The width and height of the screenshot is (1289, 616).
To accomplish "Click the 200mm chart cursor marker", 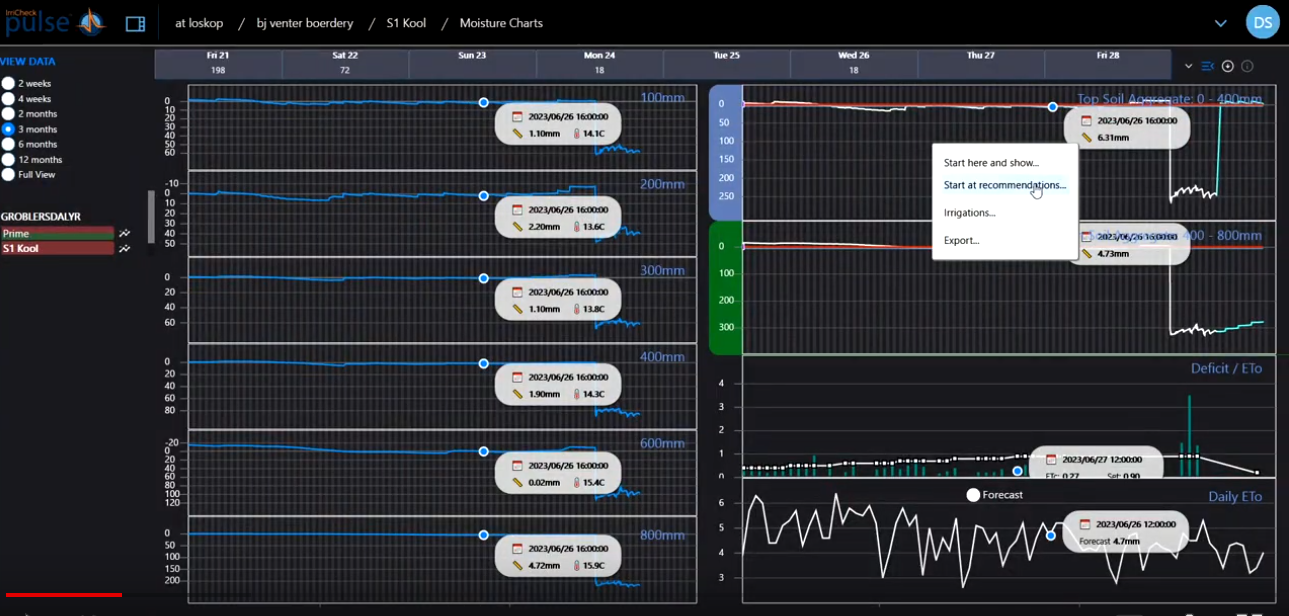I will (484, 196).
